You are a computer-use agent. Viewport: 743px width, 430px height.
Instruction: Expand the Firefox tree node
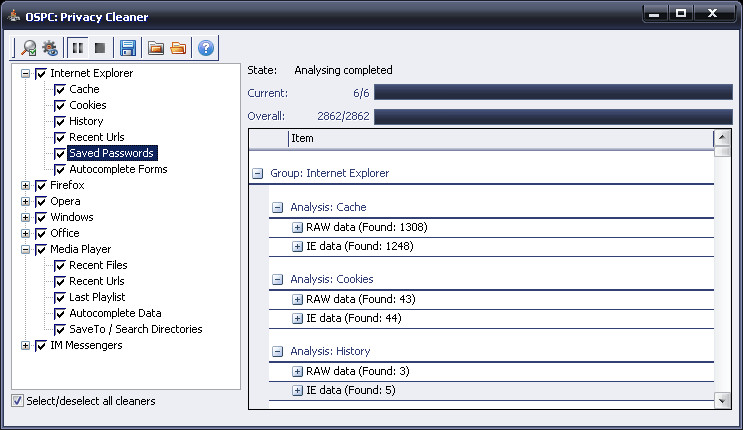pos(26,185)
